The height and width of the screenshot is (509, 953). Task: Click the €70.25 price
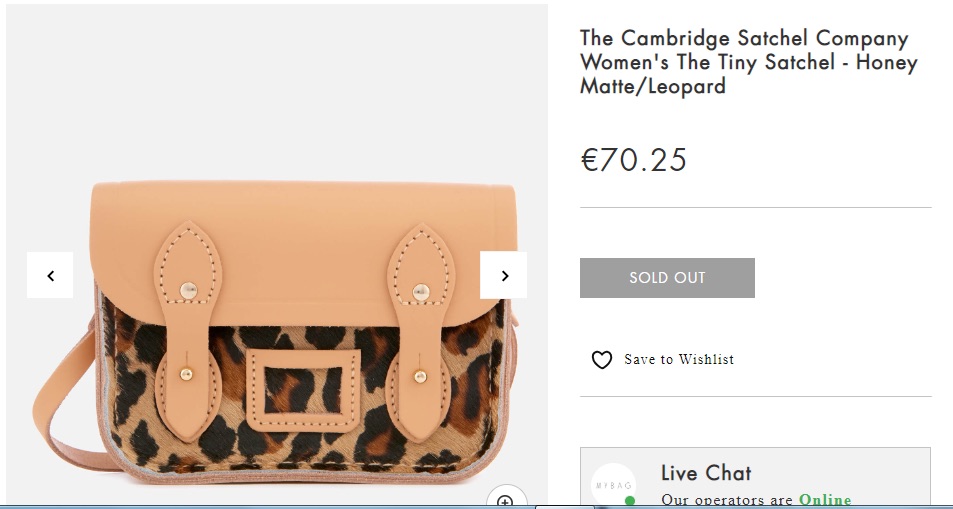click(633, 160)
